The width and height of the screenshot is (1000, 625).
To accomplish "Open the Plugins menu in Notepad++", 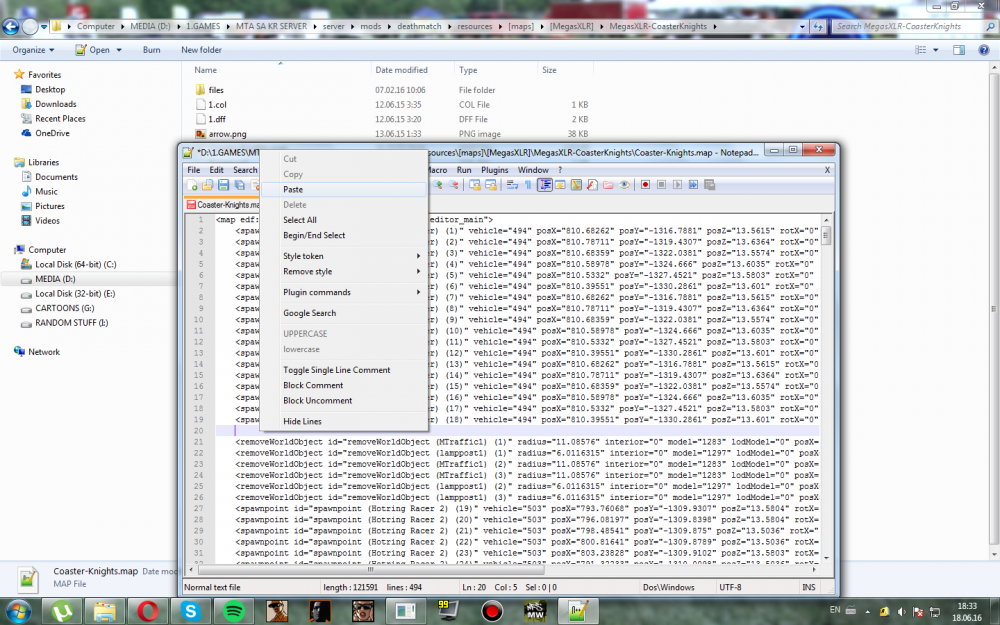I will point(495,170).
